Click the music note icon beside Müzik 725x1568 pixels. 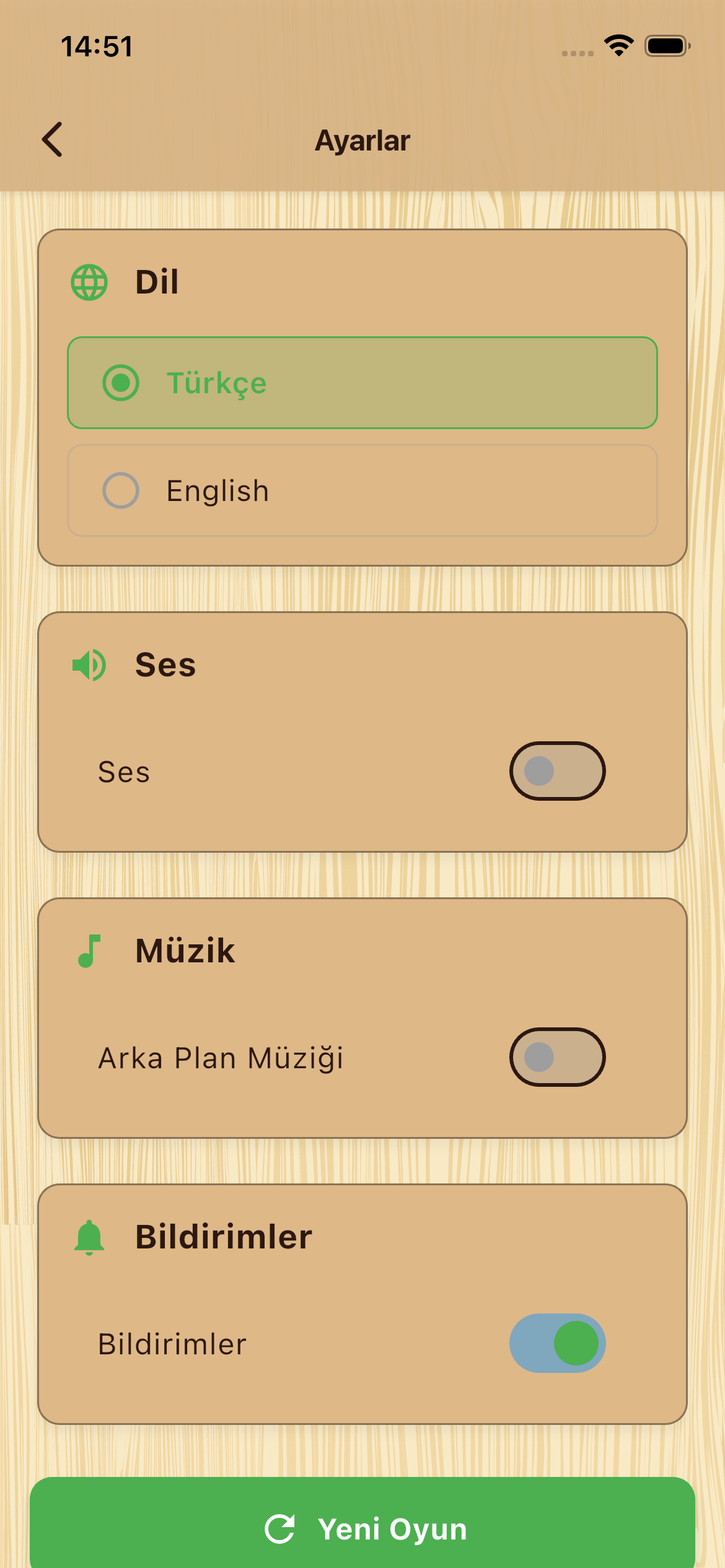89,951
